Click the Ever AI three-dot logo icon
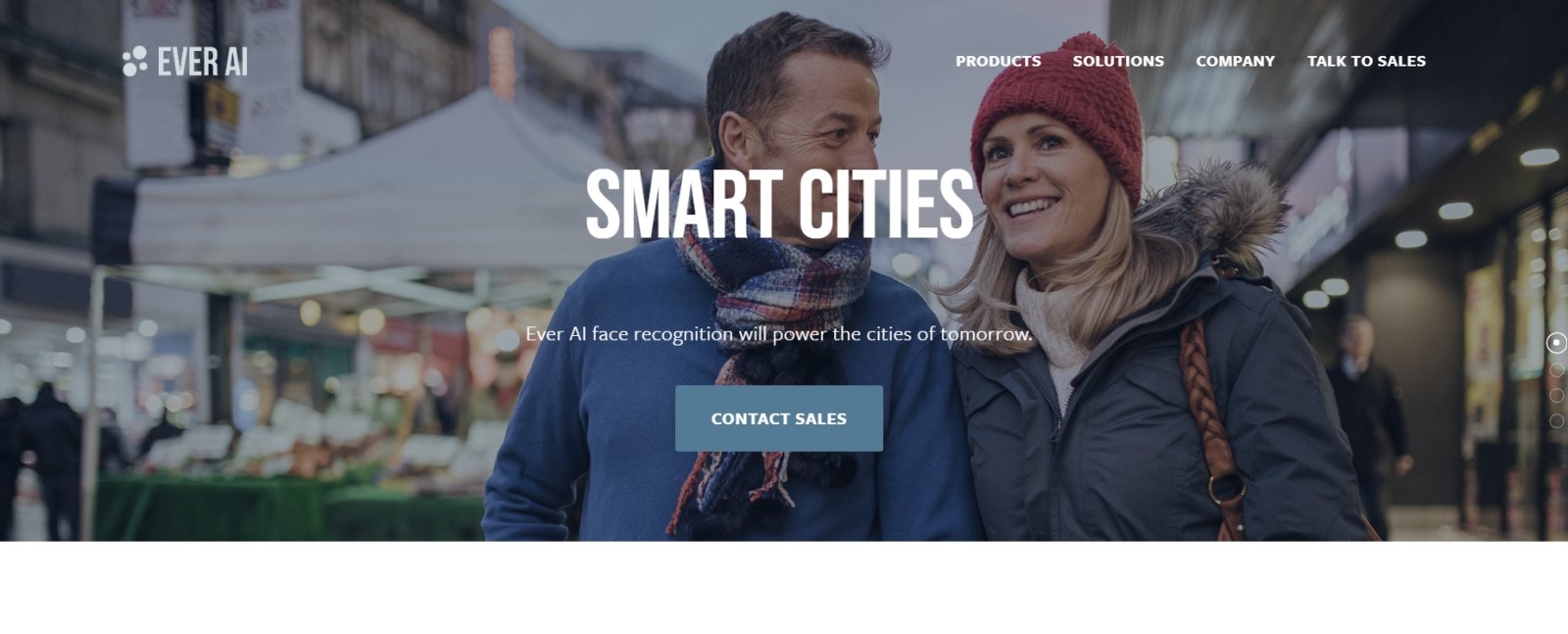This screenshot has height=634, width=1568. pyautogui.click(x=135, y=61)
